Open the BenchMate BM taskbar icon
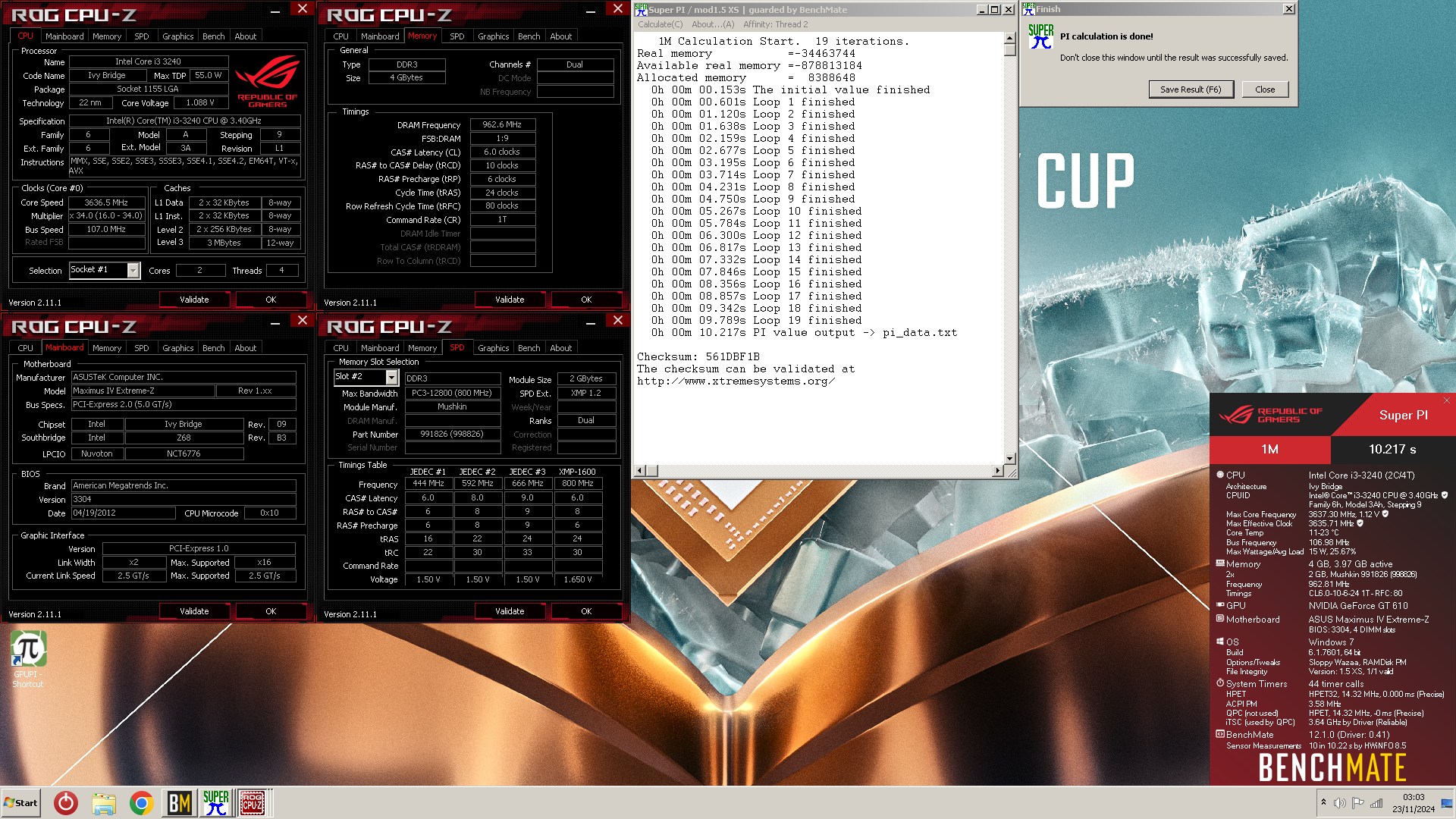 pyautogui.click(x=179, y=803)
